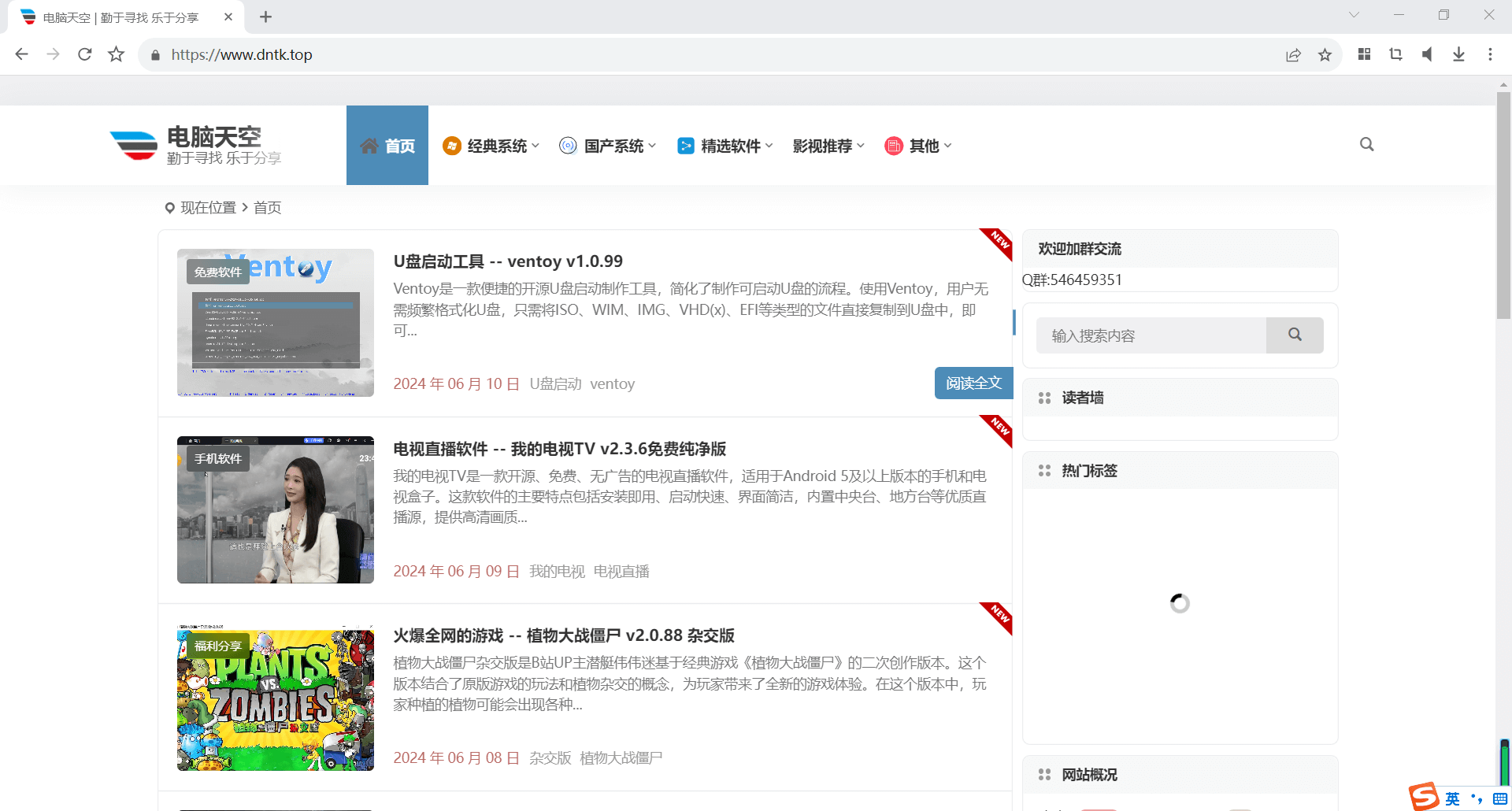Viewport: 1512px width, 811px height.
Task: Click the 网站概况 sidebar heading
Action: tap(1089, 775)
